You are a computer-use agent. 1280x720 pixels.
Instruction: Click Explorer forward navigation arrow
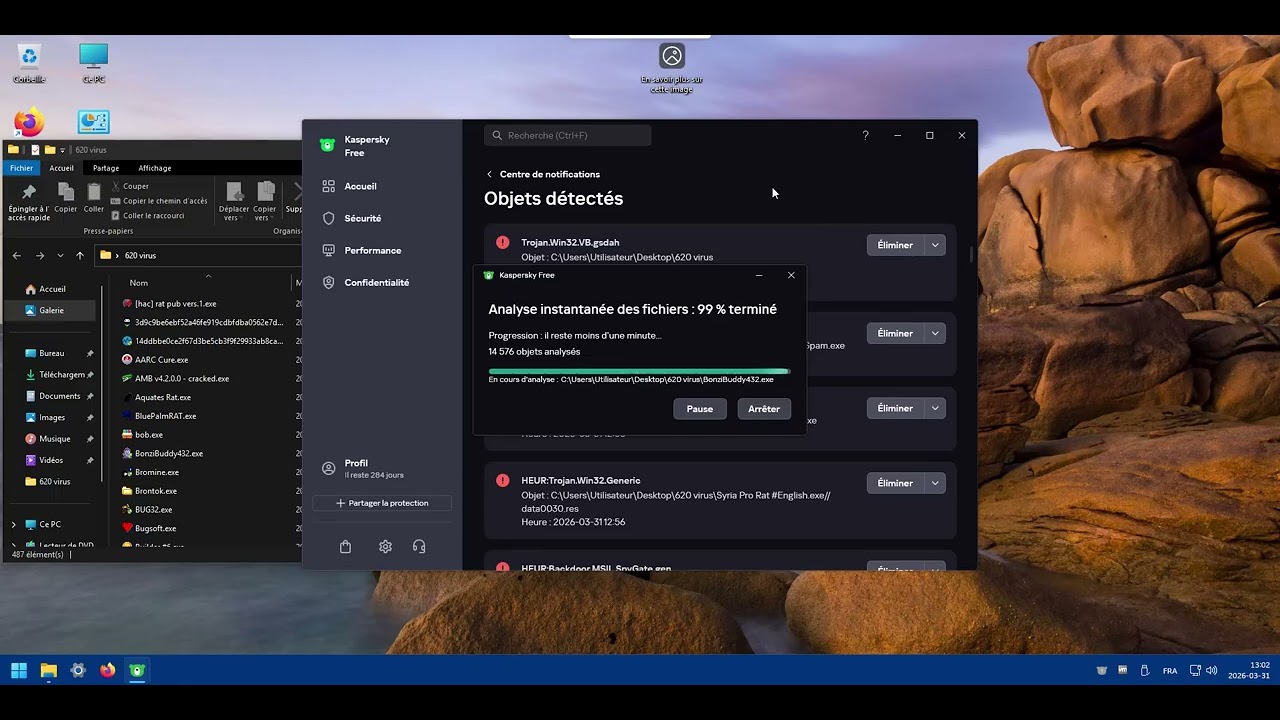tap(40, 255)
